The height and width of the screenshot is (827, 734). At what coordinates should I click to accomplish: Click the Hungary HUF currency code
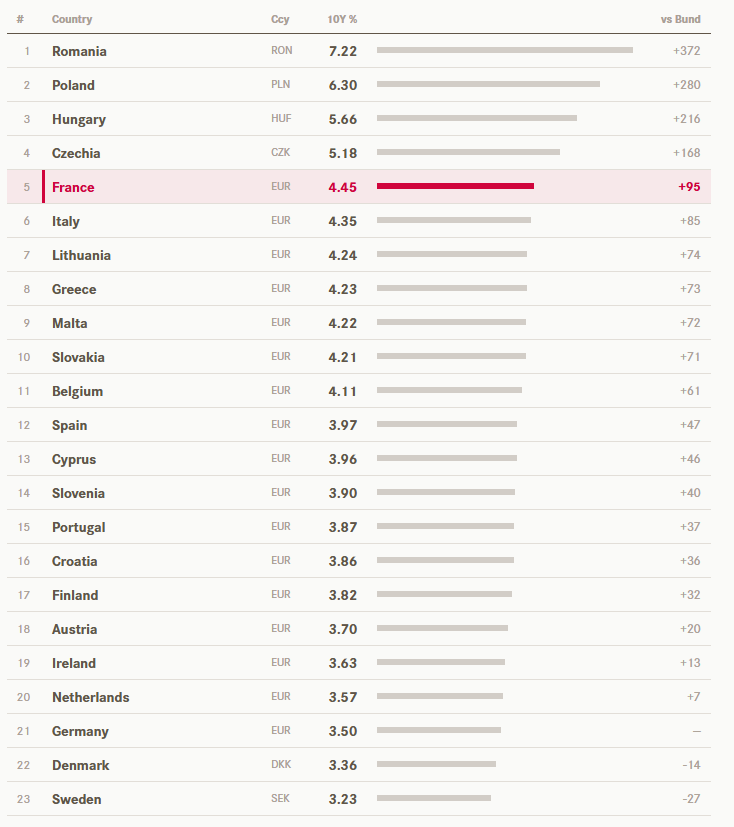click(281, 119)
